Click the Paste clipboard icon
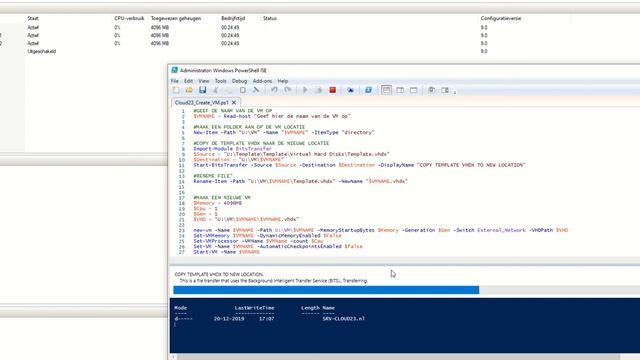Image resolution: width=640 pixels, height=360 pixels. tap(242, 90)
